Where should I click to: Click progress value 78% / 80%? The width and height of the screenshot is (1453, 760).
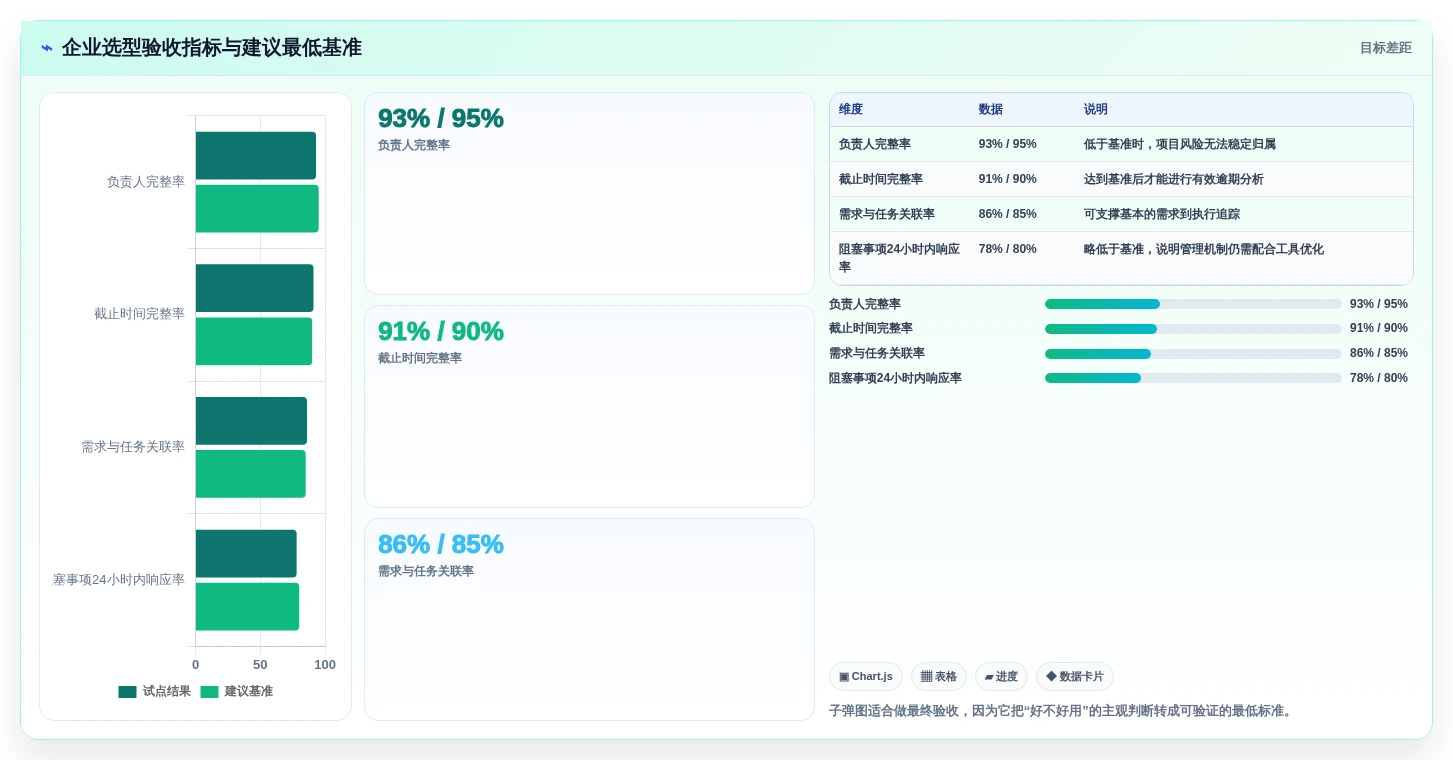click(x=1378, y=378)
